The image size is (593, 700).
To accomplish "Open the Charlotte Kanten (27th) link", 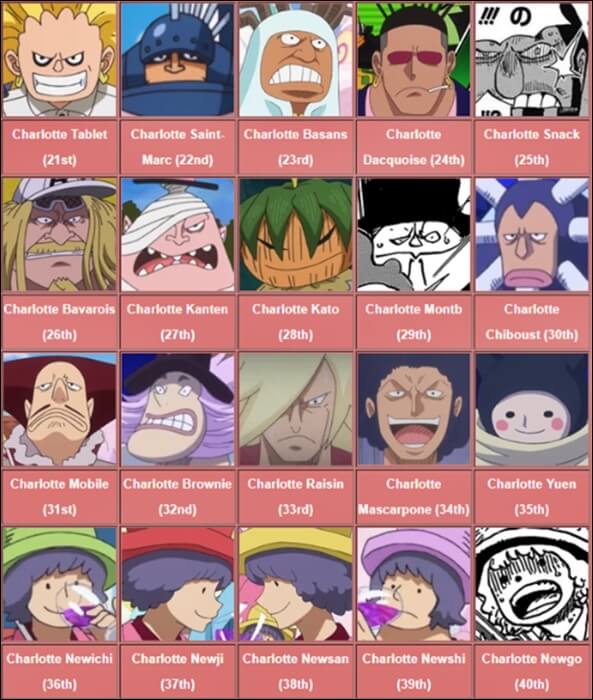I will 177,322.
